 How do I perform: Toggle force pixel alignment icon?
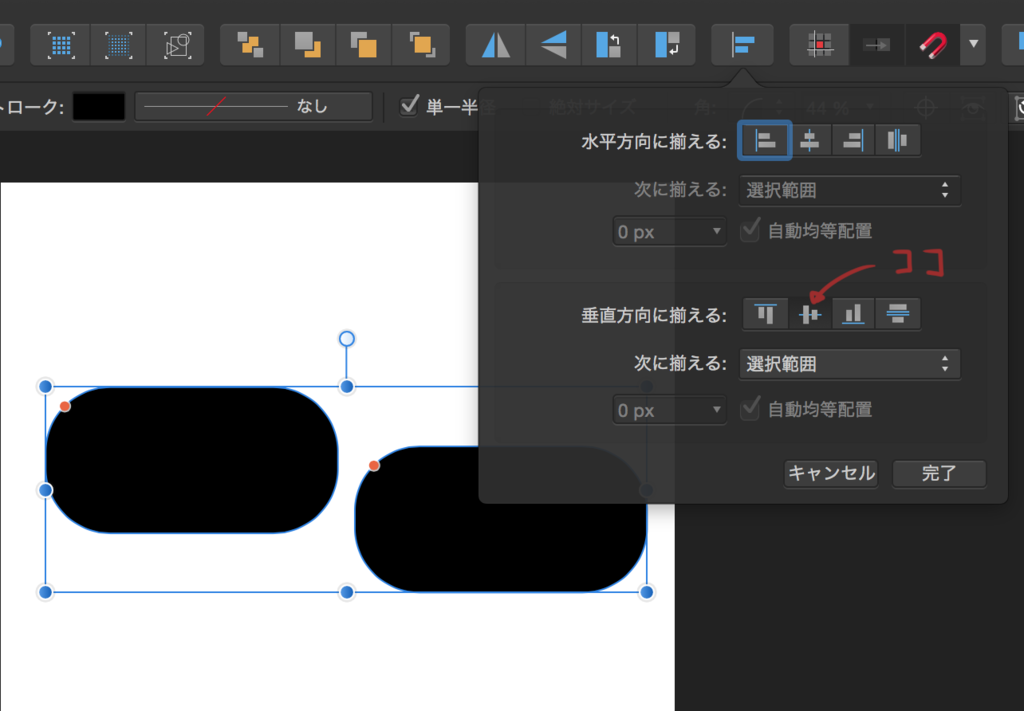(x=820, y=45)
